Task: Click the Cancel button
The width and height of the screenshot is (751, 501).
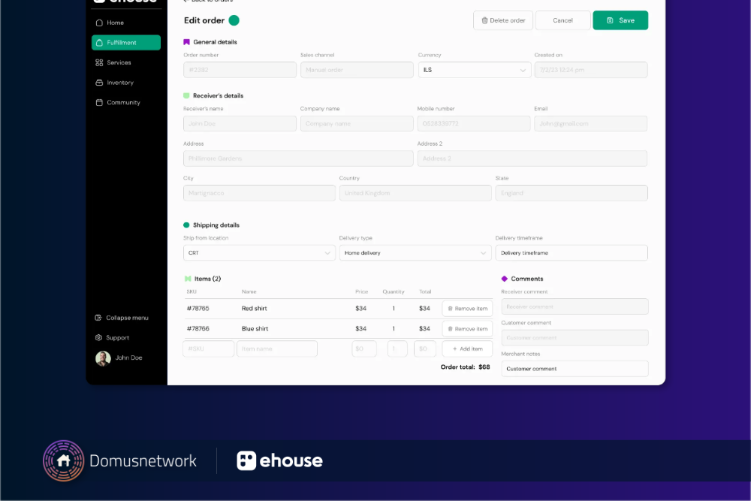Action: click(562, 20)
